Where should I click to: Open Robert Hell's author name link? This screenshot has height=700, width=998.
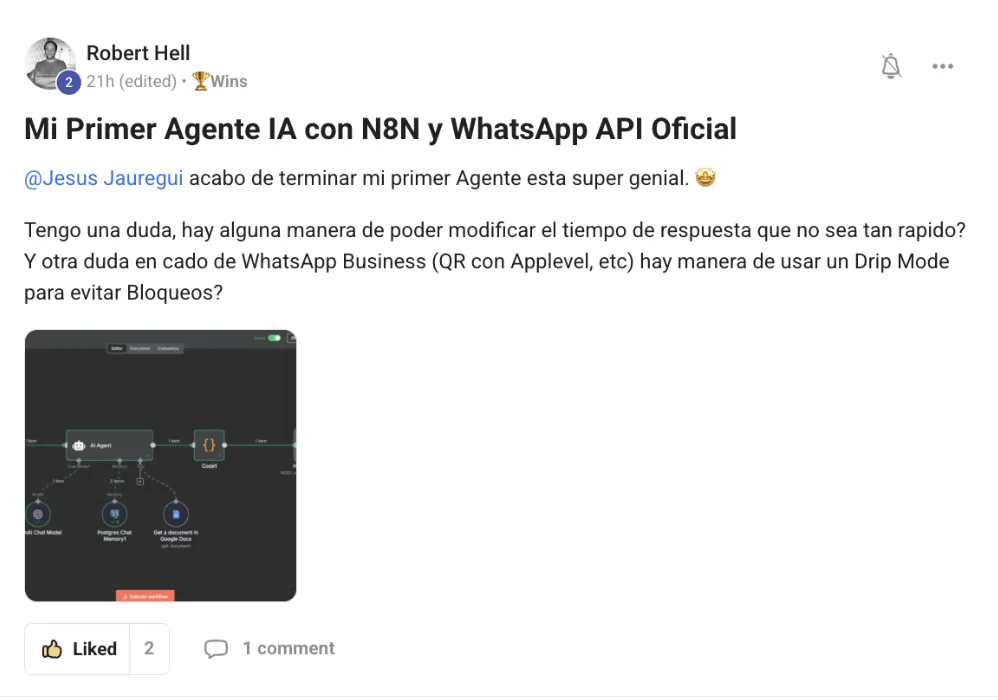138,53
